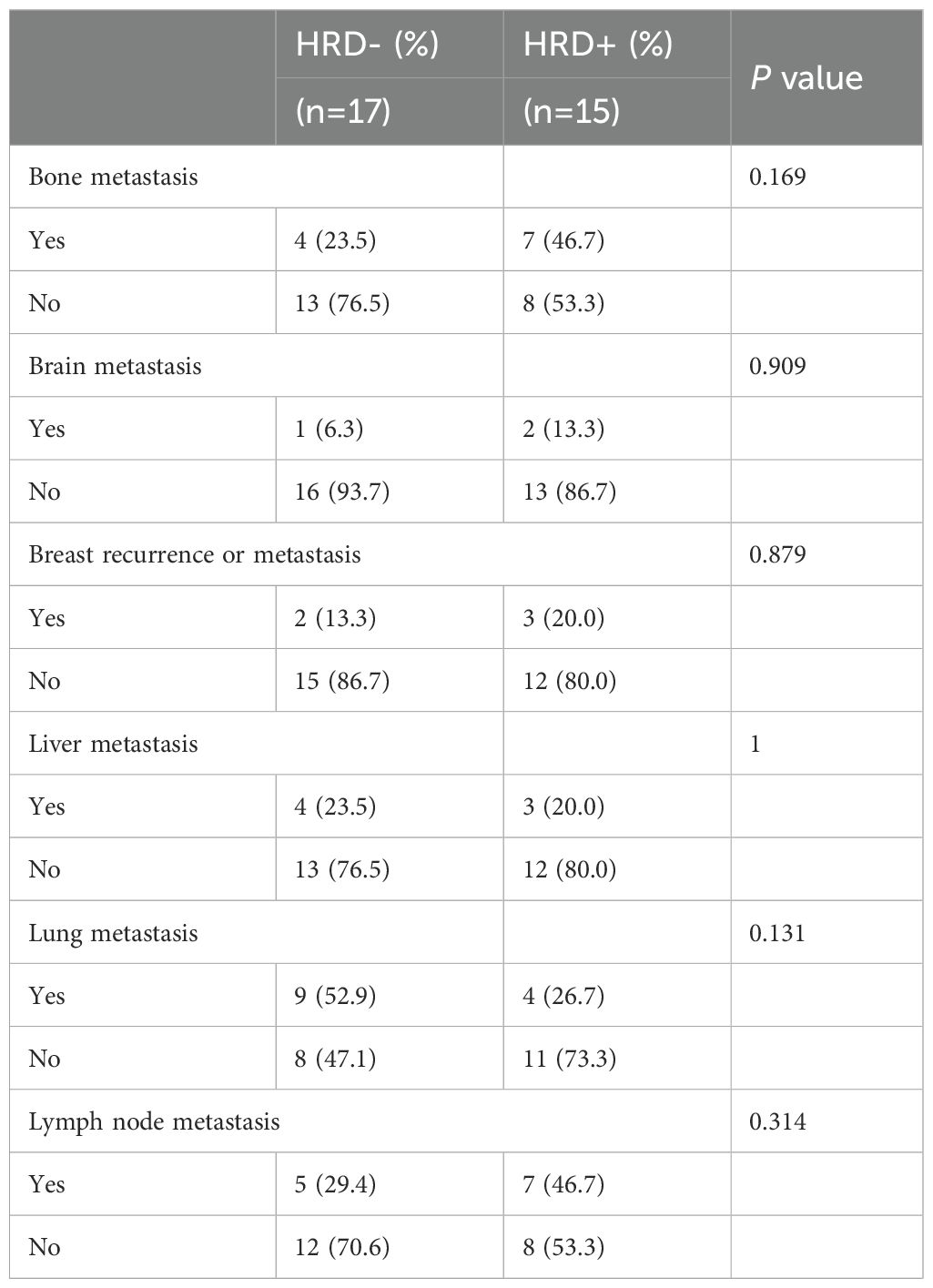Click the HRD- (%) column header
Screen dimensions: 933x1288
368,46
